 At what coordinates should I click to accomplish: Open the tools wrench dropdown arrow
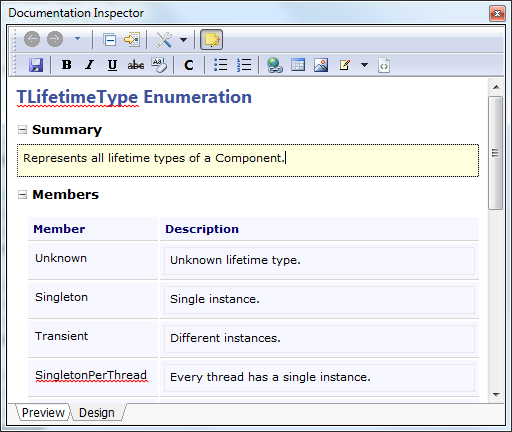click(183, 40)
